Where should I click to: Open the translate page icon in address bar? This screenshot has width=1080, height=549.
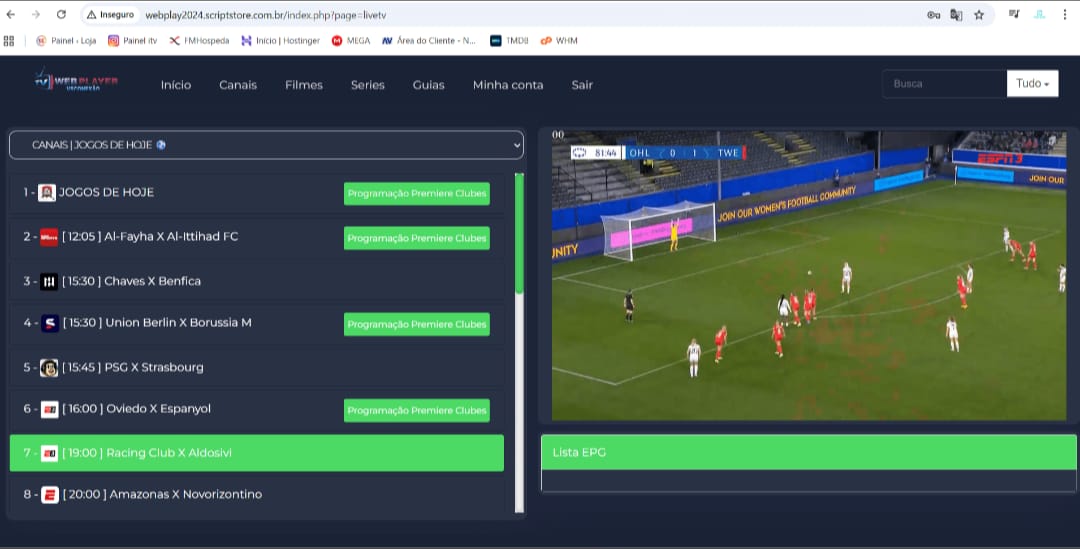[x=956, y=15]
